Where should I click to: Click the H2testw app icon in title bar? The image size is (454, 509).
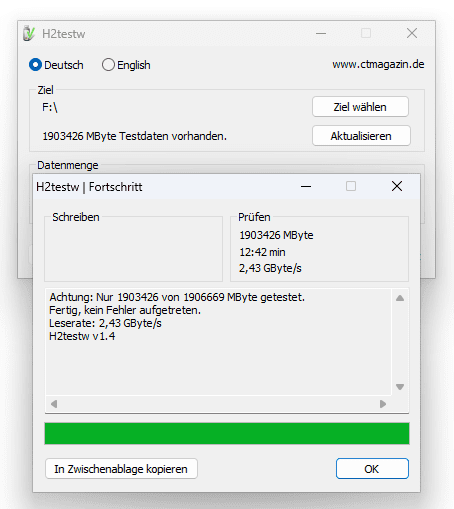pyautogui.click(x=29, y=33)
